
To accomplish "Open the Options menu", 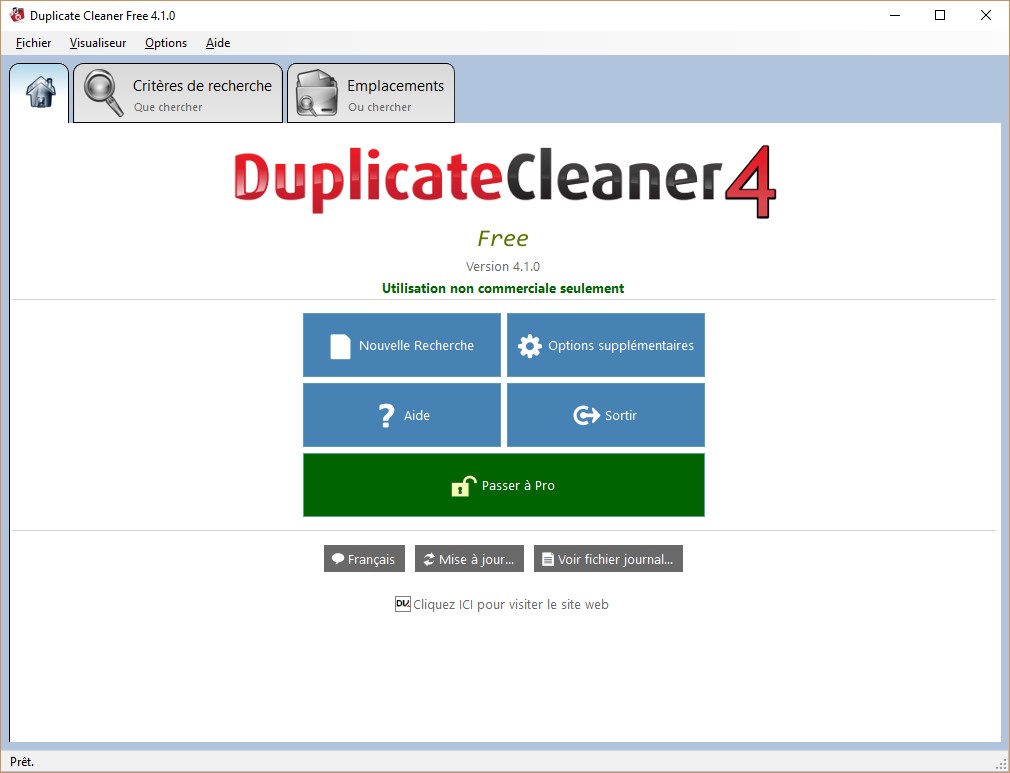I will 166,43.
